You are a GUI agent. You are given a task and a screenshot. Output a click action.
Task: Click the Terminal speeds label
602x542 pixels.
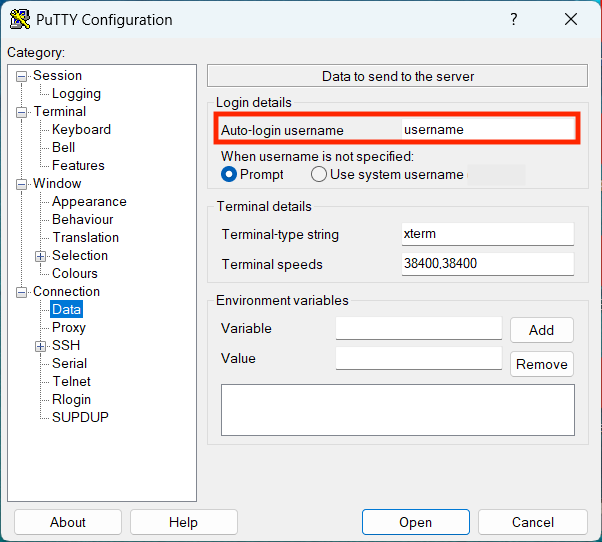(272, 264)
